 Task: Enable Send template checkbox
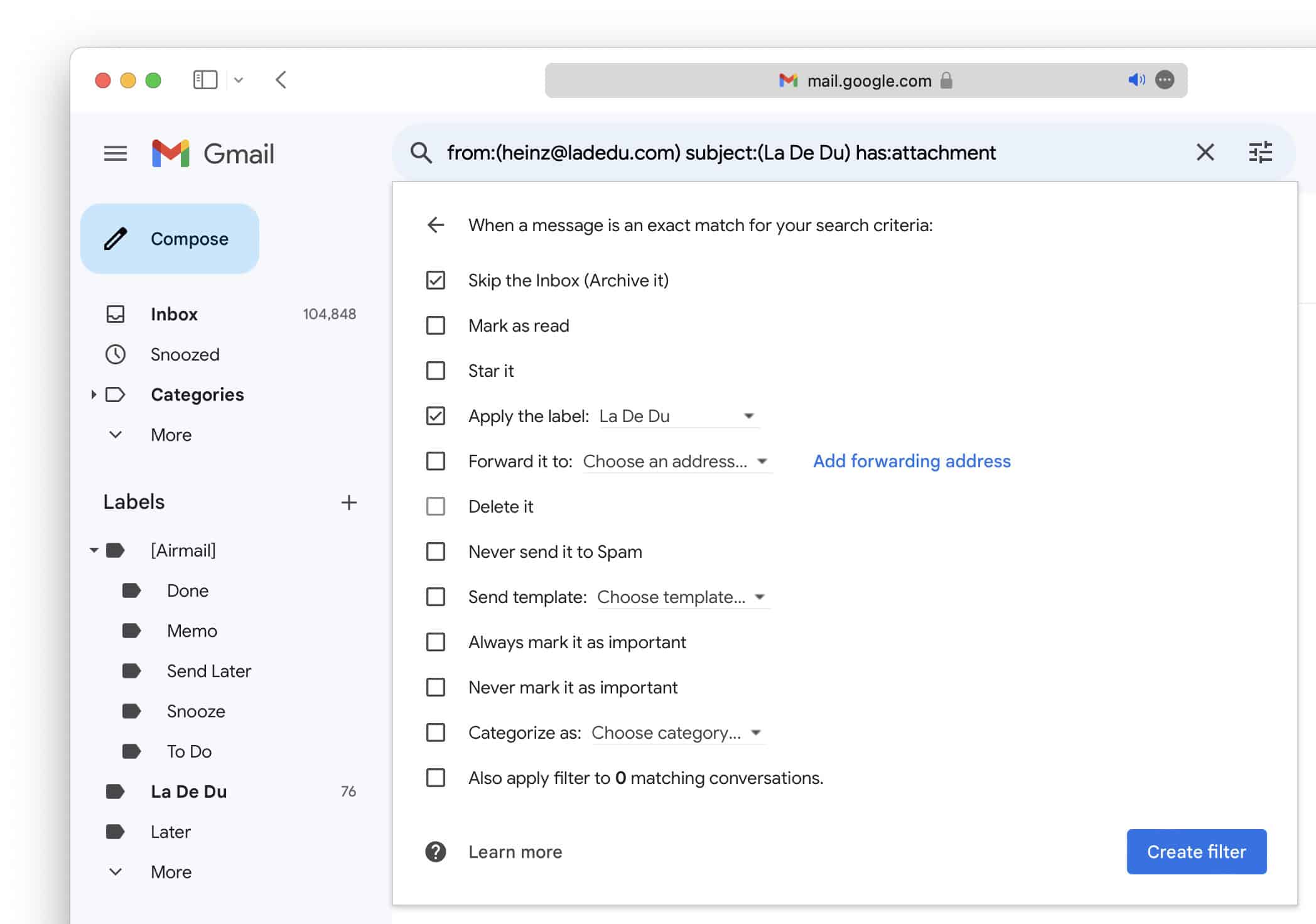pyautogui.click(x=436, y=597)
